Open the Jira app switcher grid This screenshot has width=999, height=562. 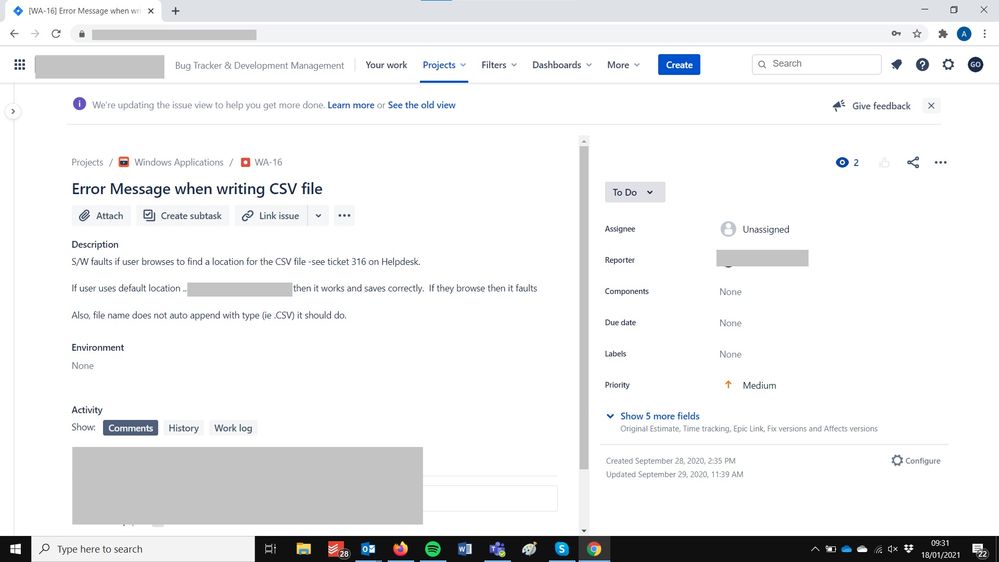tap(20, 64)
